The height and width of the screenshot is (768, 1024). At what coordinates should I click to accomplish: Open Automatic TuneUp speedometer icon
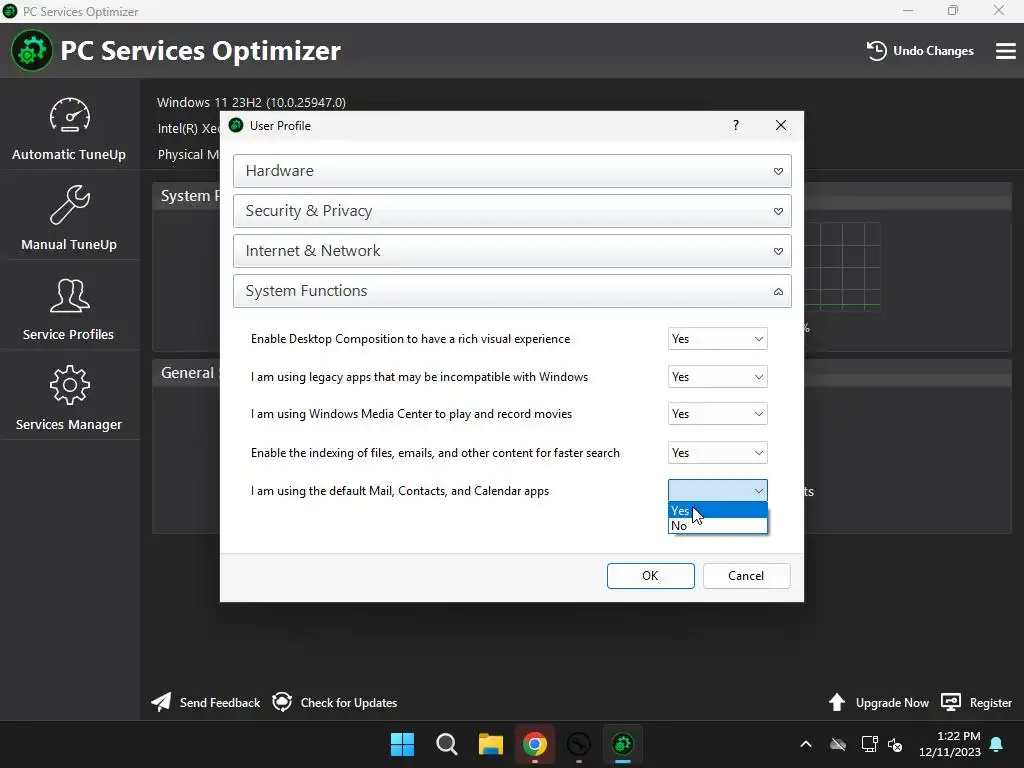click(x=69, y=116)
